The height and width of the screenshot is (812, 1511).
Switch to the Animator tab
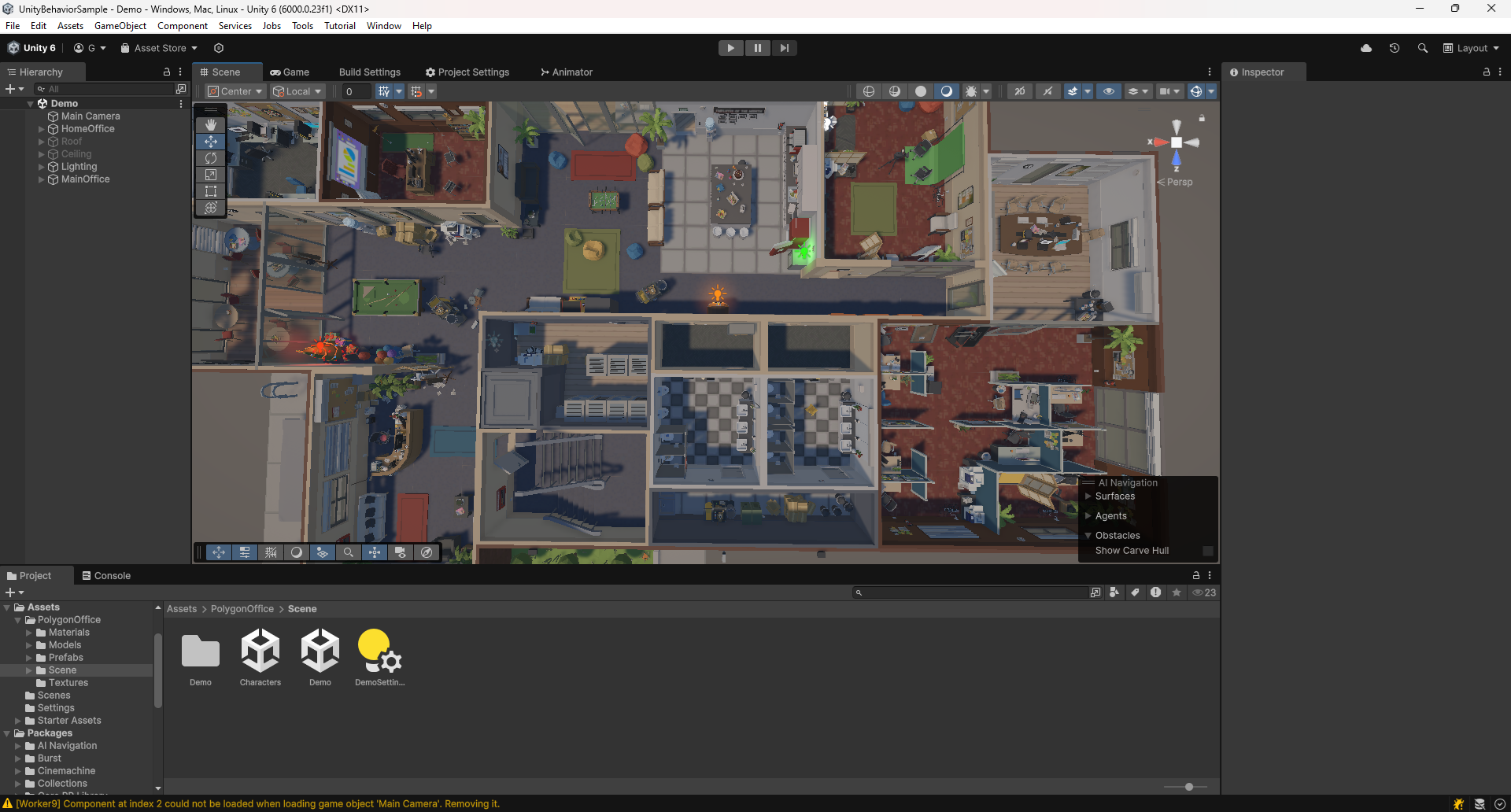[x=567, y=72]
